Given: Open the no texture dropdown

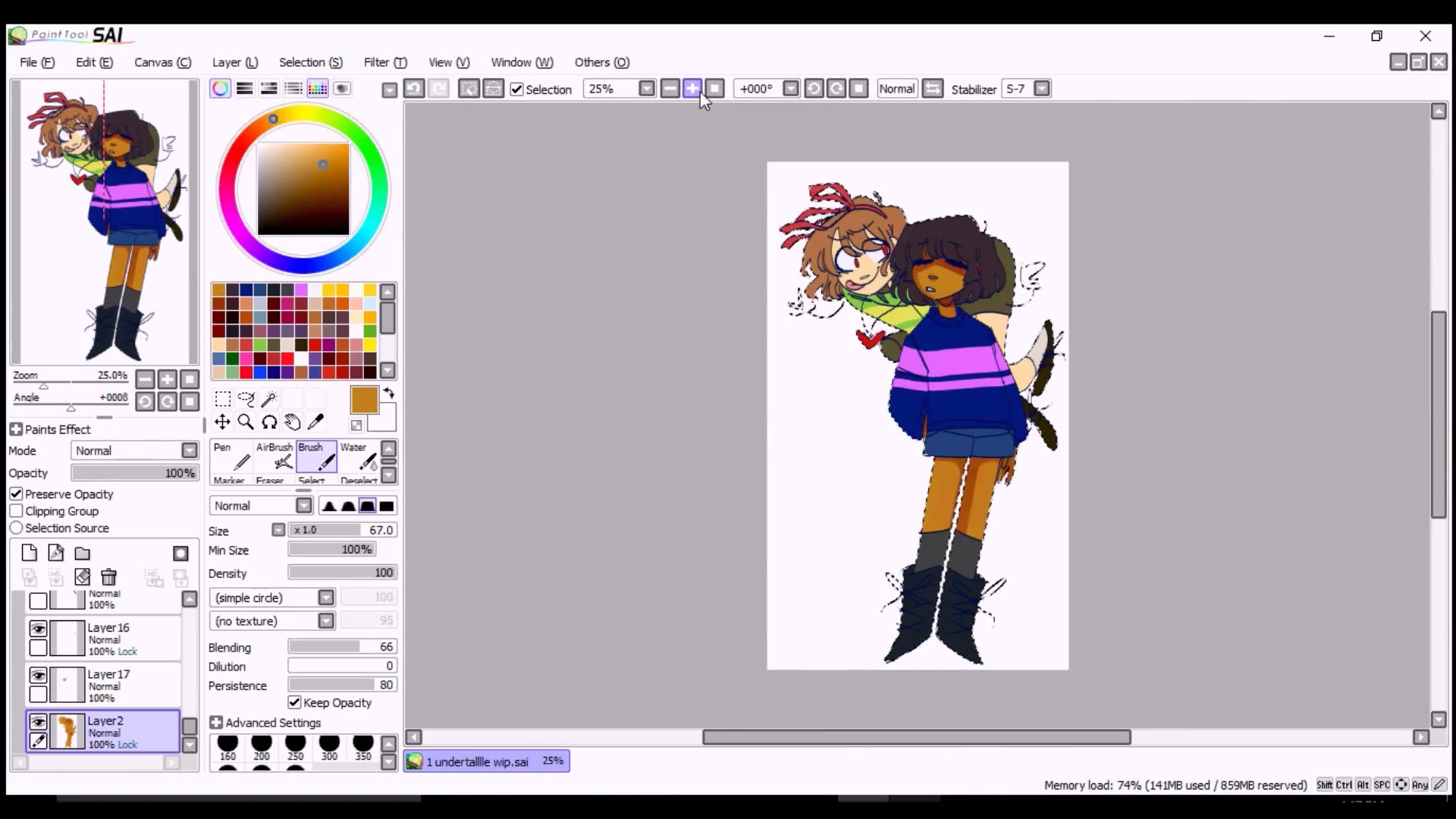Looking at the screenshot, I should (325, 621).
